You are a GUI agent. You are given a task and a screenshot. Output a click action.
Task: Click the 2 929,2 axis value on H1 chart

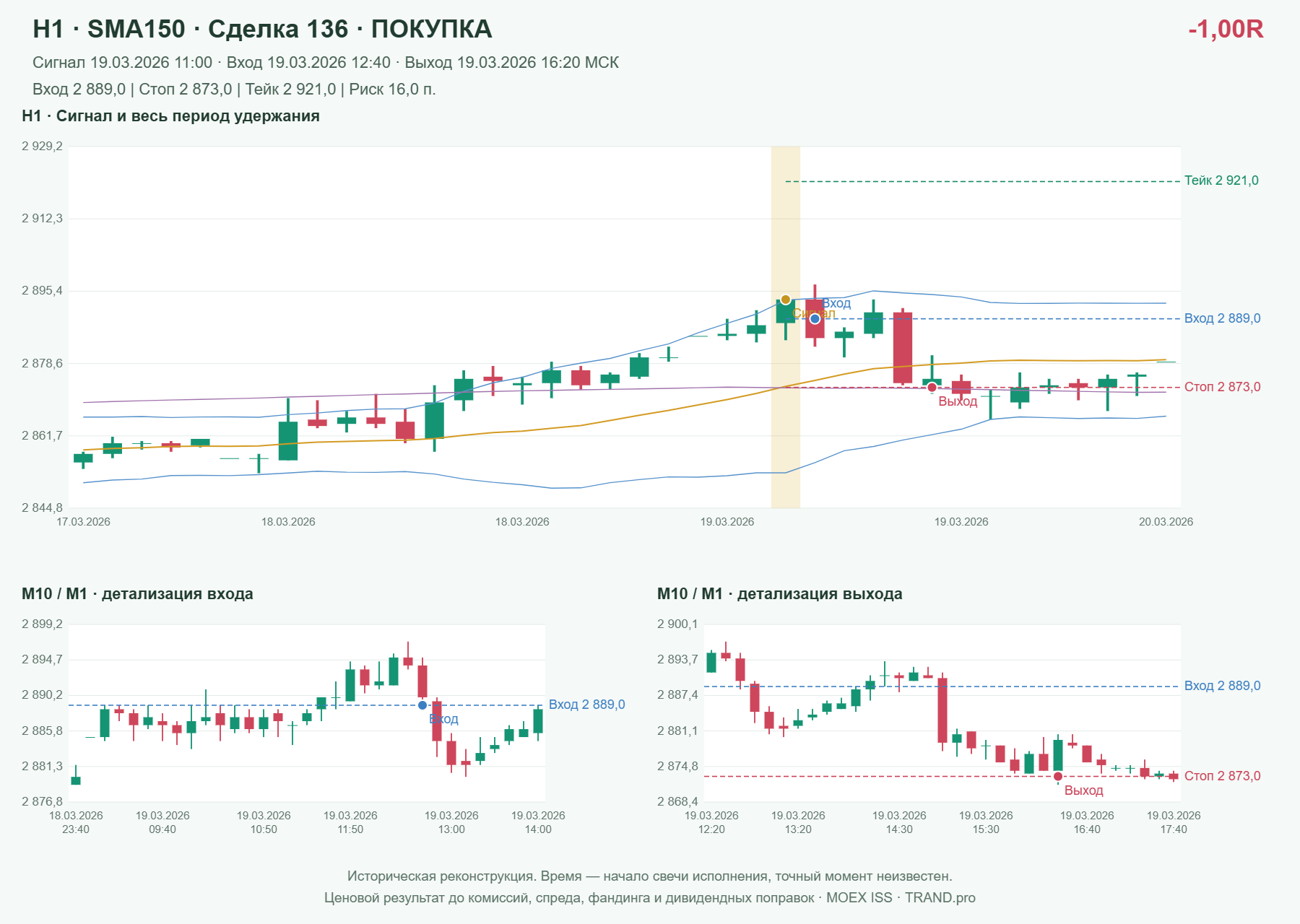42,147
